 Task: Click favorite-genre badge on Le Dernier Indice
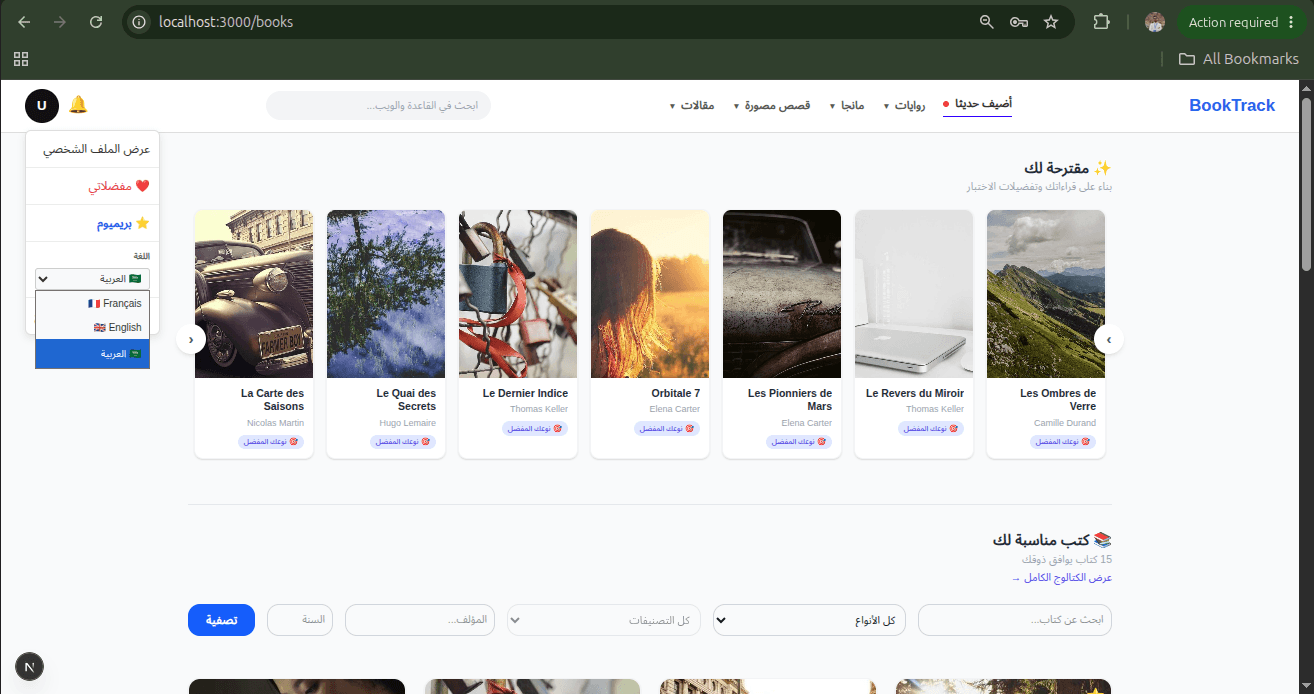tap(535, 428)
